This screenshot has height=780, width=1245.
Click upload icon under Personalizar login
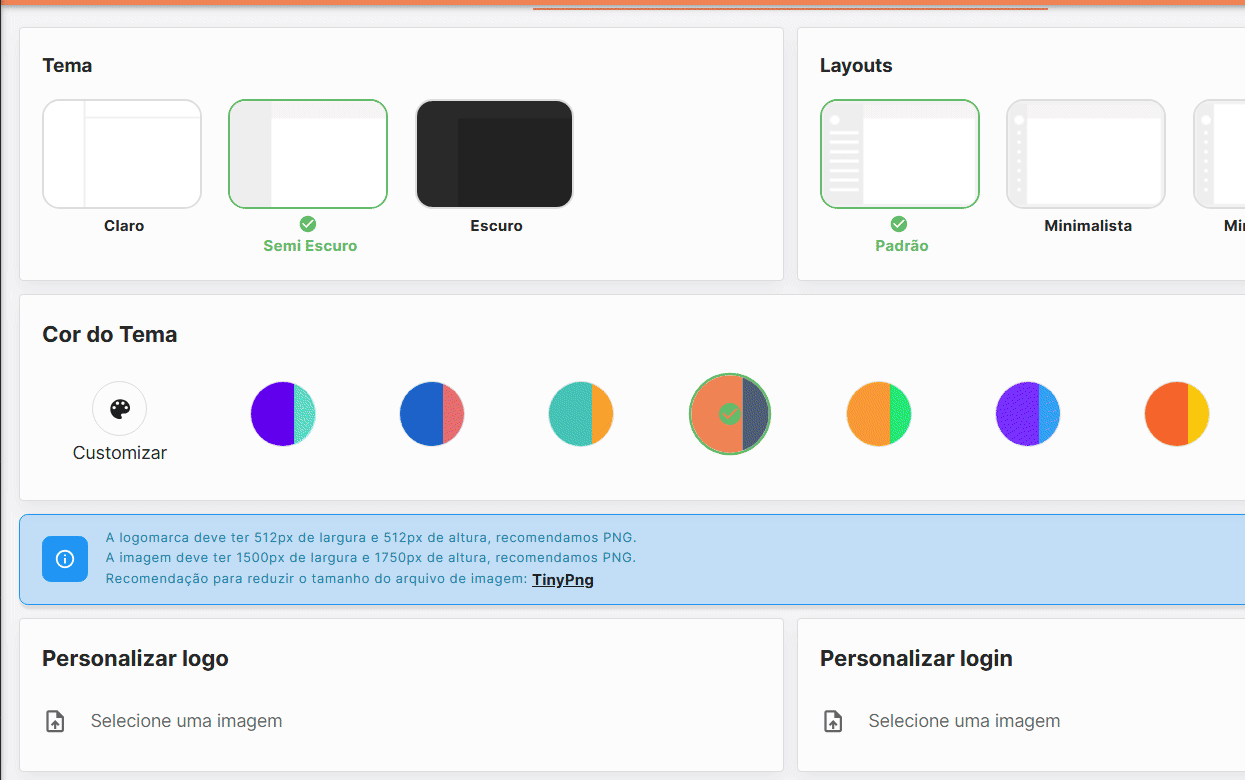tap(833, 721)
